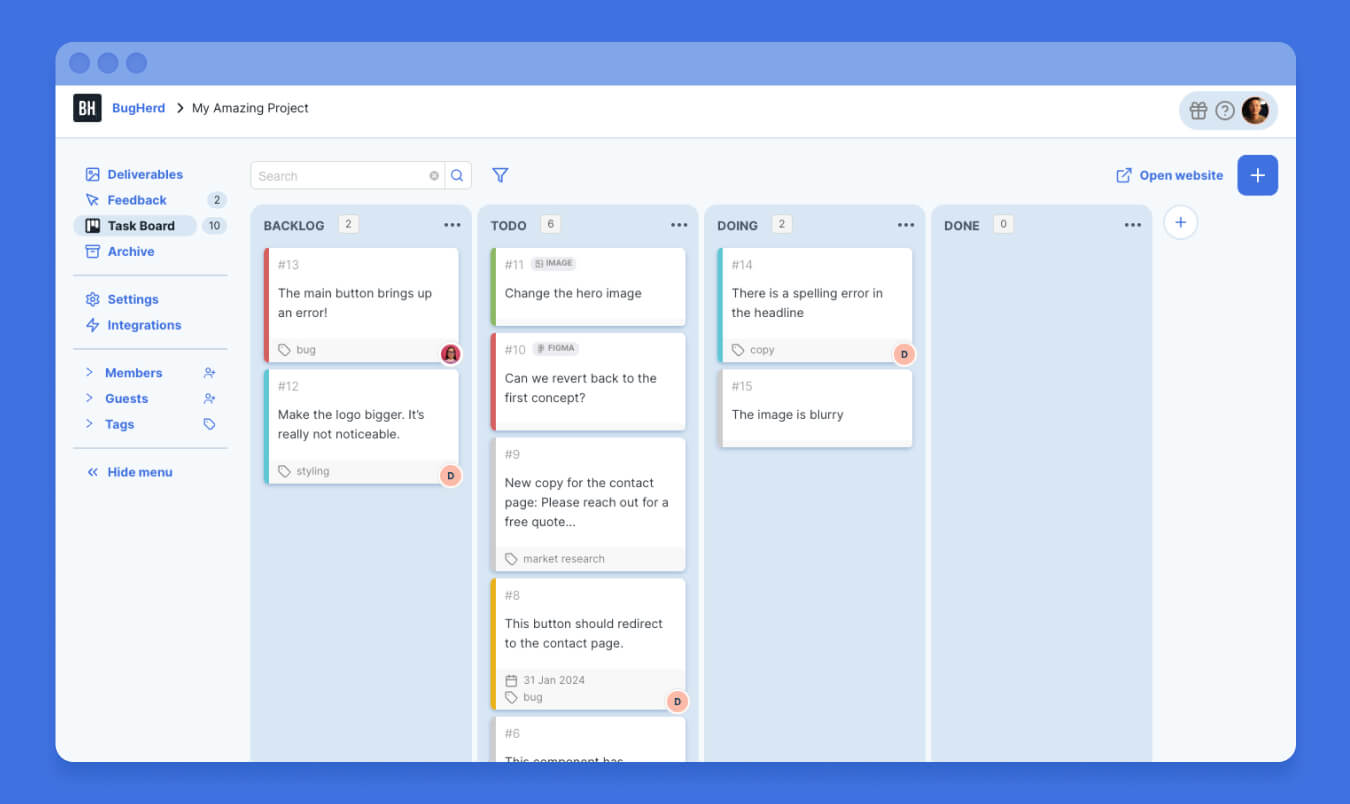Click the Settings gear icon

(x=92, y=299)
